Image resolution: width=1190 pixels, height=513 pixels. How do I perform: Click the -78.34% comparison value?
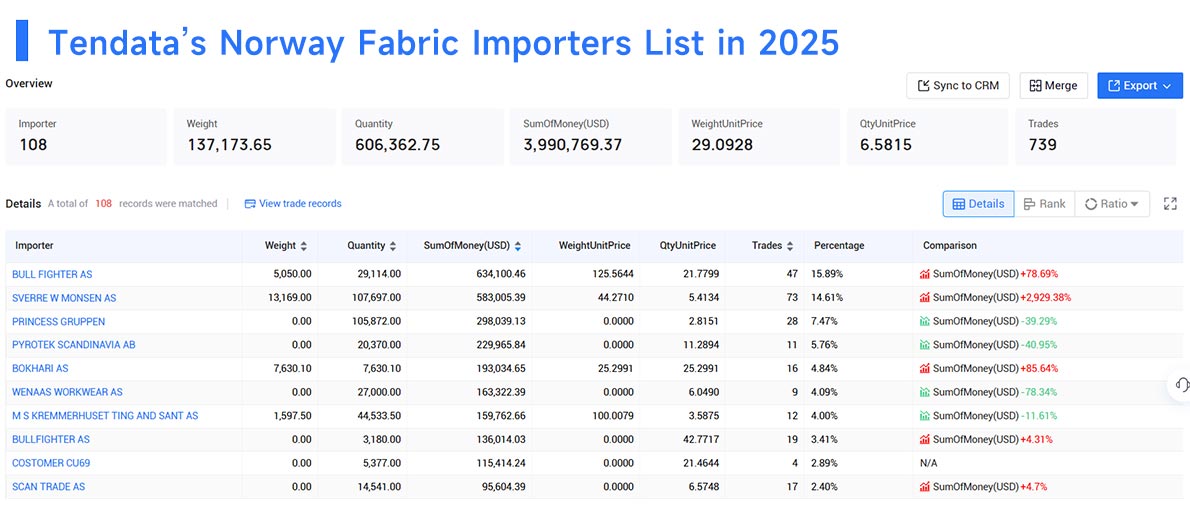click(x=1038, y=392)
